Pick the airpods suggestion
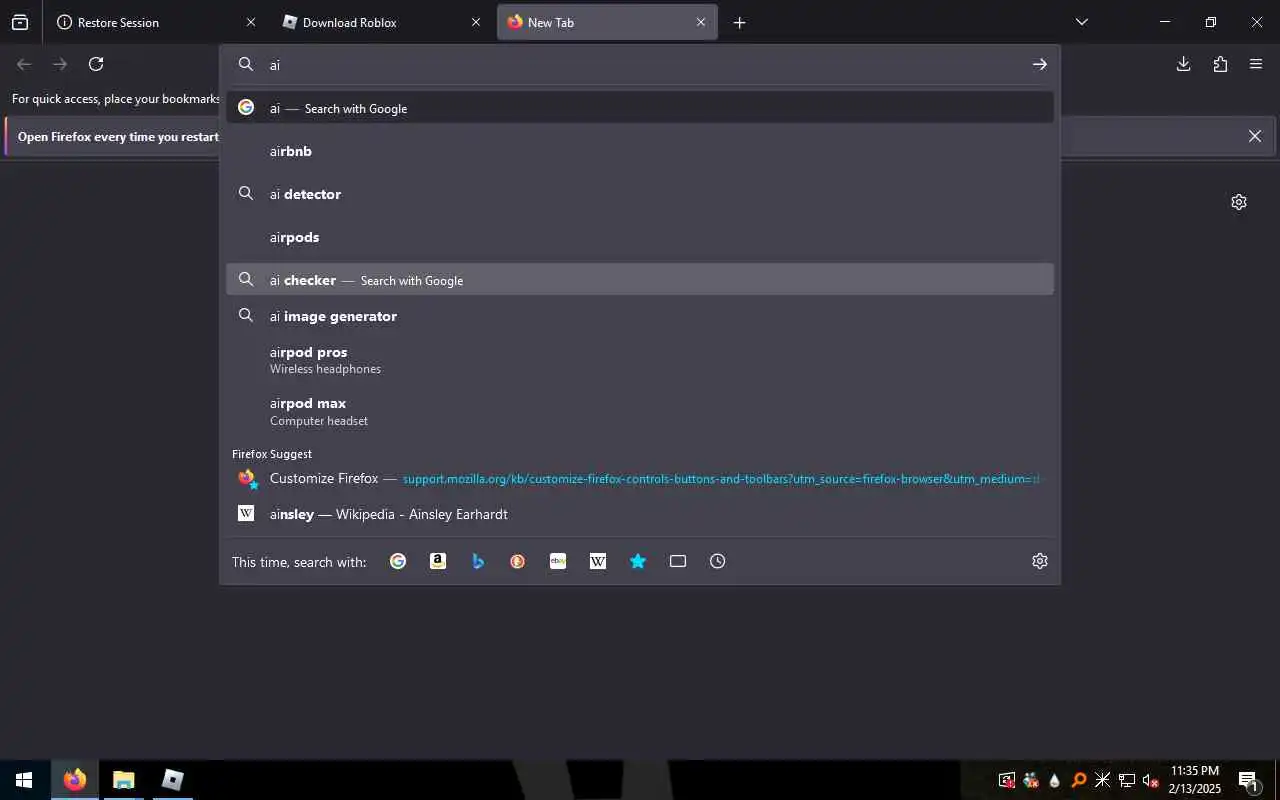The image size is (1280, 800). pos(640,237)
